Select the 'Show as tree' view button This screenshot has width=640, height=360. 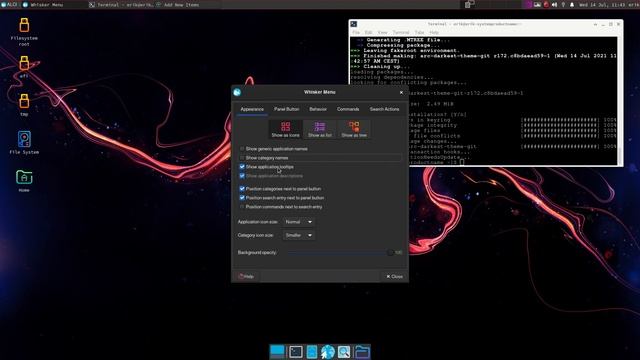tap(354, 129)
